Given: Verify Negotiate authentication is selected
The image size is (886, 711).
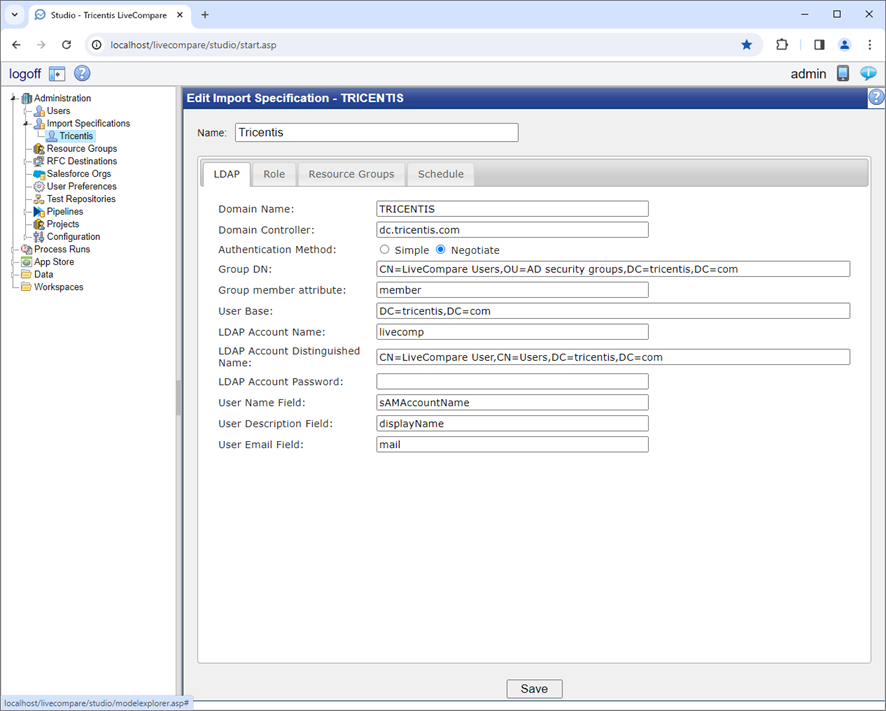Looking at the screenshot, I should click(440, 249).
